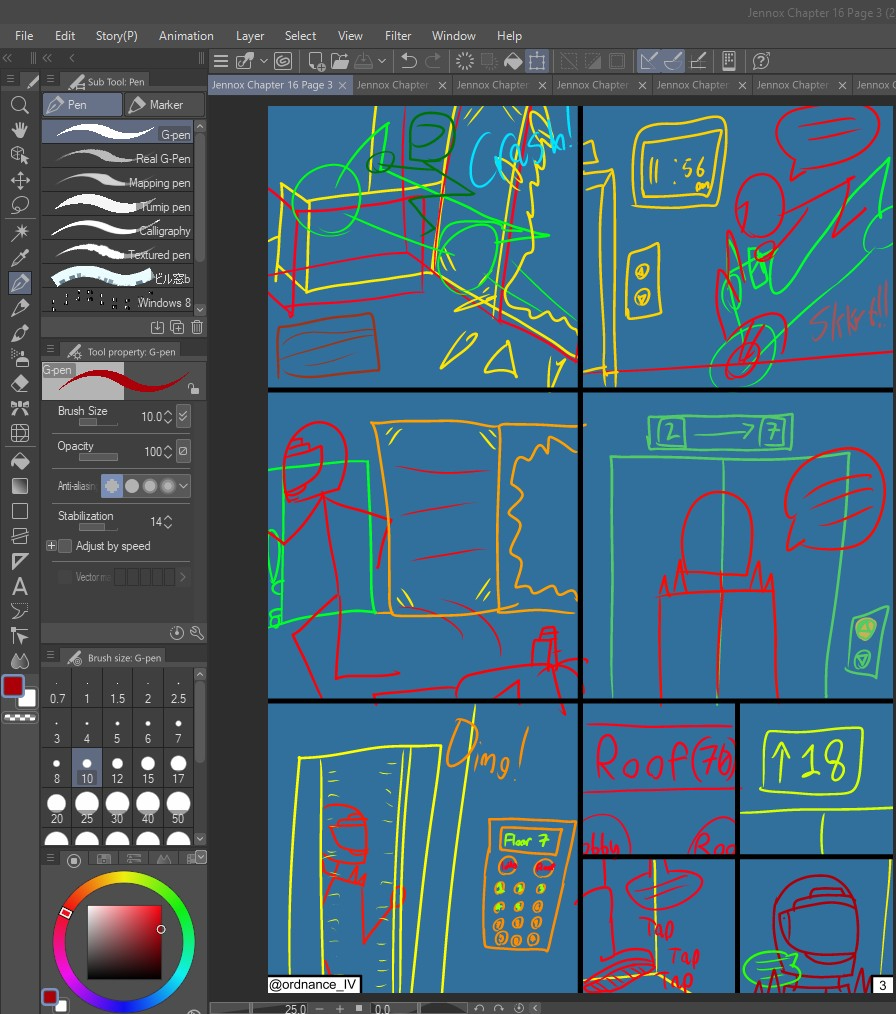Toggle the lock icon on G-pen preview

point(192,389)
